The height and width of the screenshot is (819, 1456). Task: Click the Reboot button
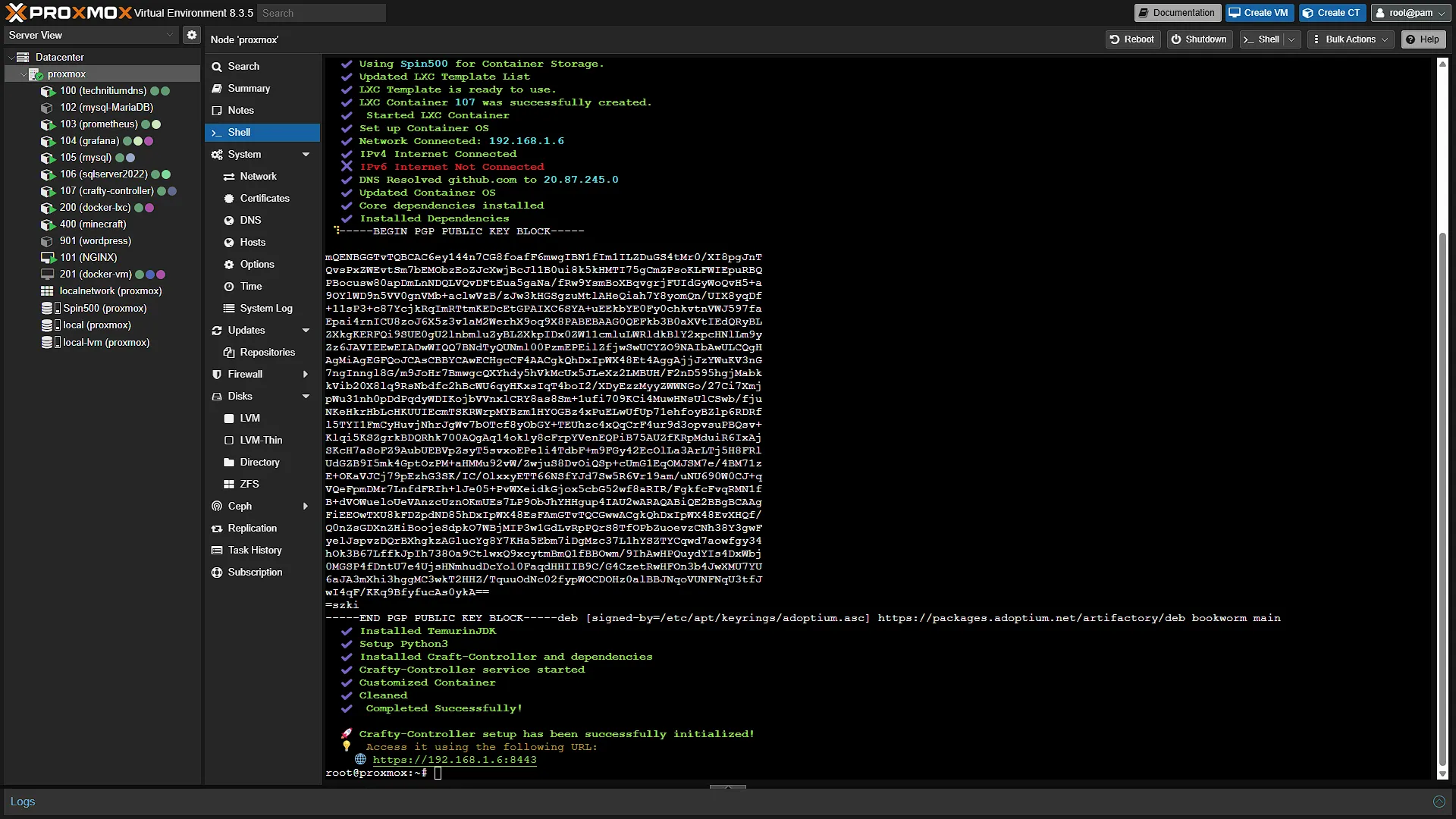[x=1132, y=39]
